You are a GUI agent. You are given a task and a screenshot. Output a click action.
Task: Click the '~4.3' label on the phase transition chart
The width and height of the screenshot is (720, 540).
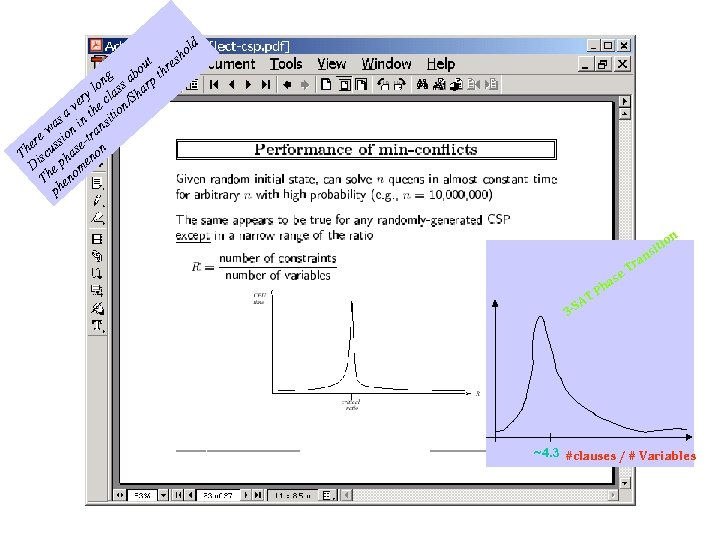(x=546, y=453)
